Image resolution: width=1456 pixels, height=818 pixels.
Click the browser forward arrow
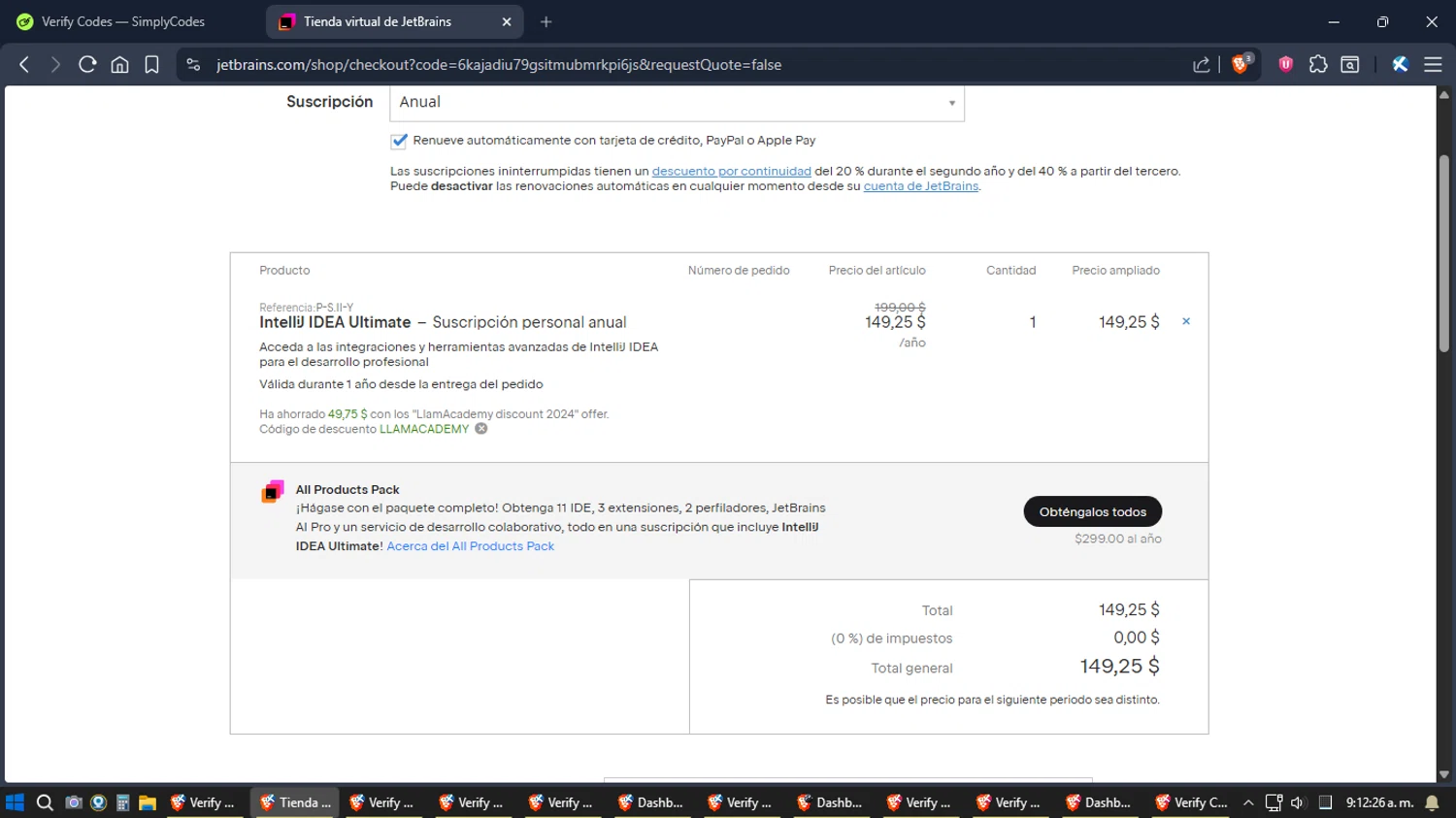click(55, 64)
